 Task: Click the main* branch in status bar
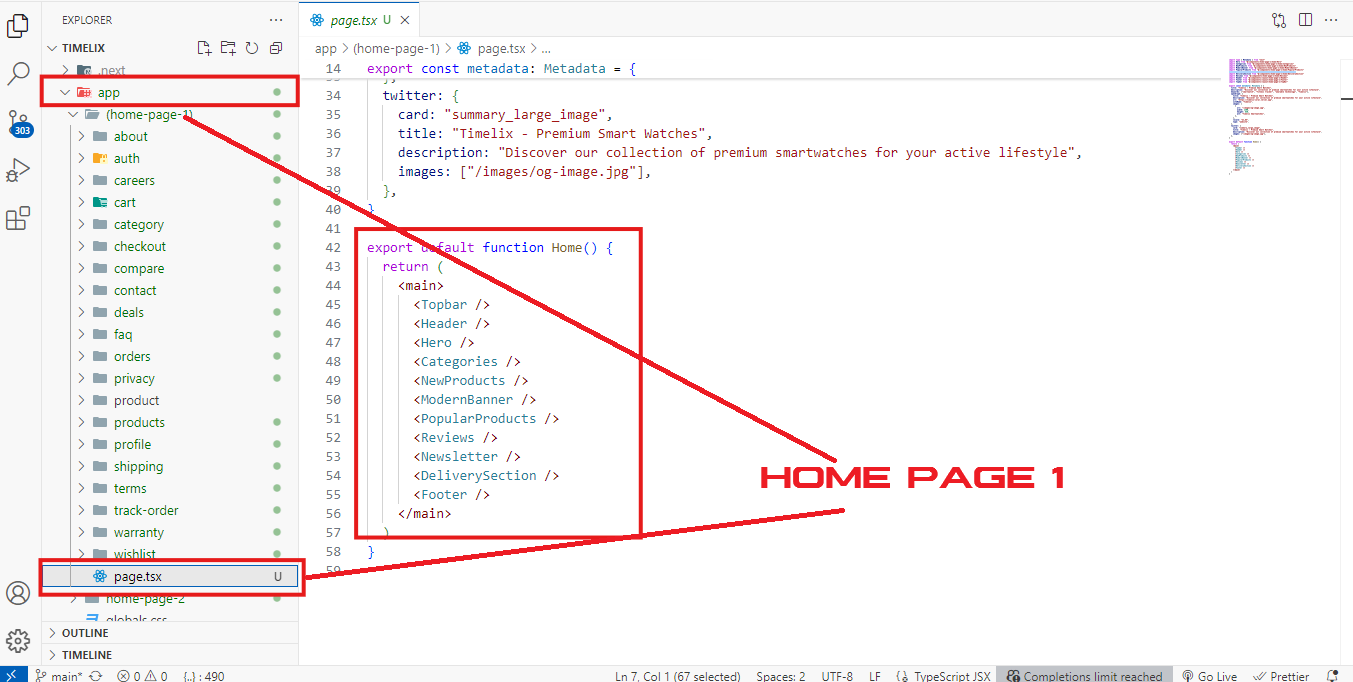[58, 676]
